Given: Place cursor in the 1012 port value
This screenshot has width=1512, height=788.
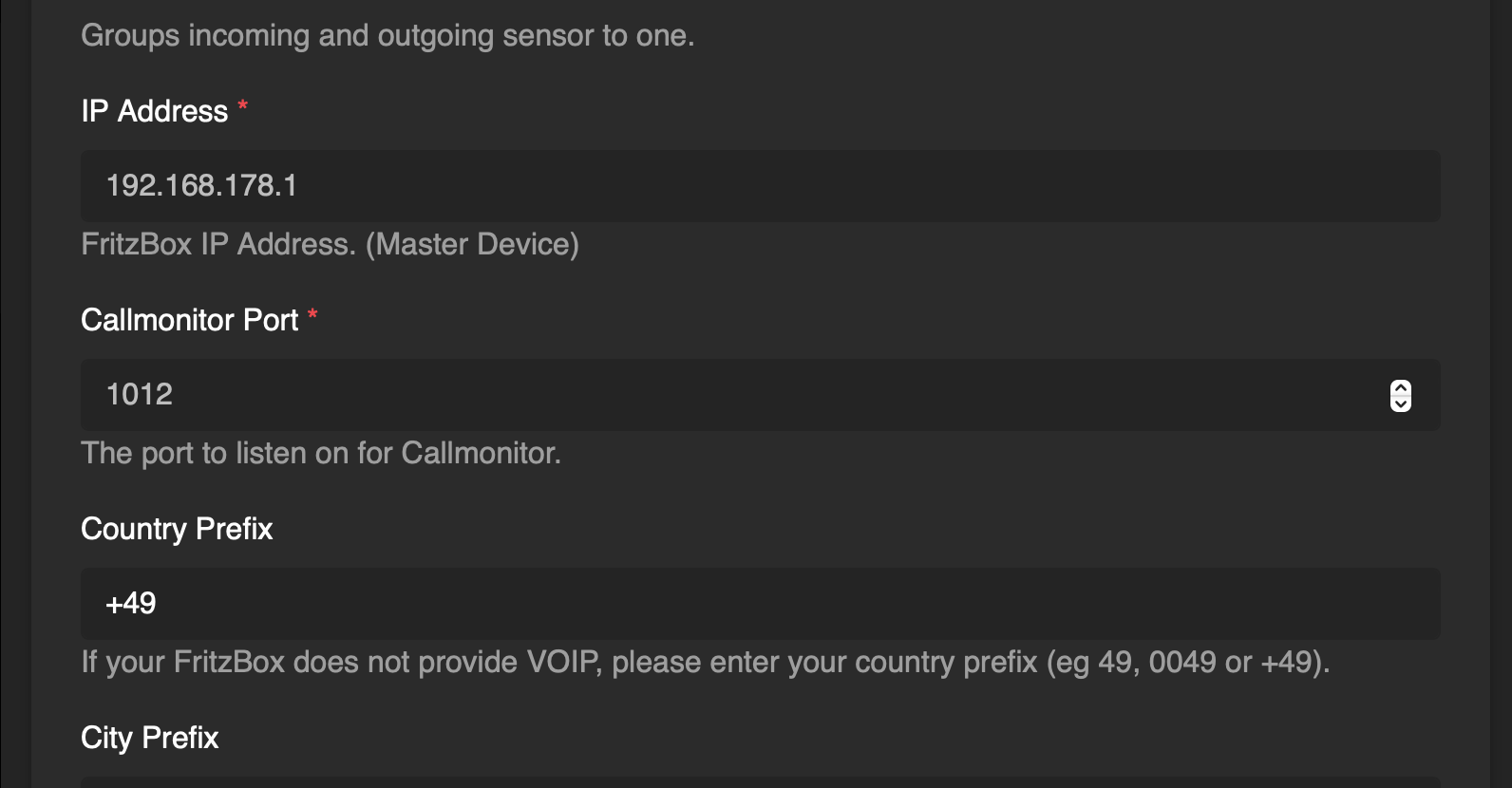Looking at the screenshot, I should click(x=140, y=395).
